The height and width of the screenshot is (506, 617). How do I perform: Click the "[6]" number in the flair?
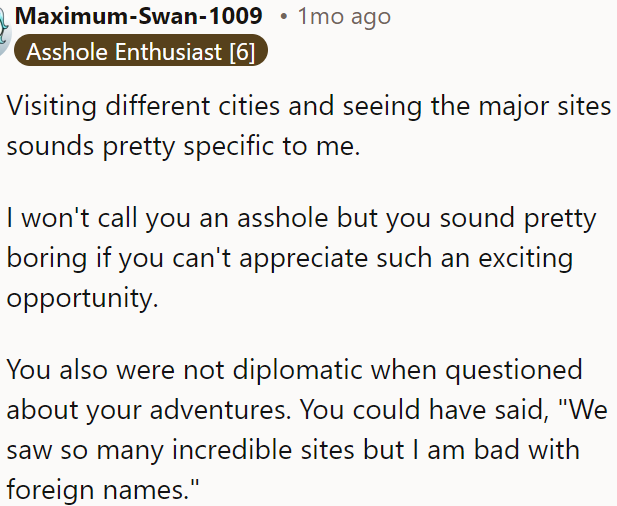pyautogui.click(x=242, y=52)
